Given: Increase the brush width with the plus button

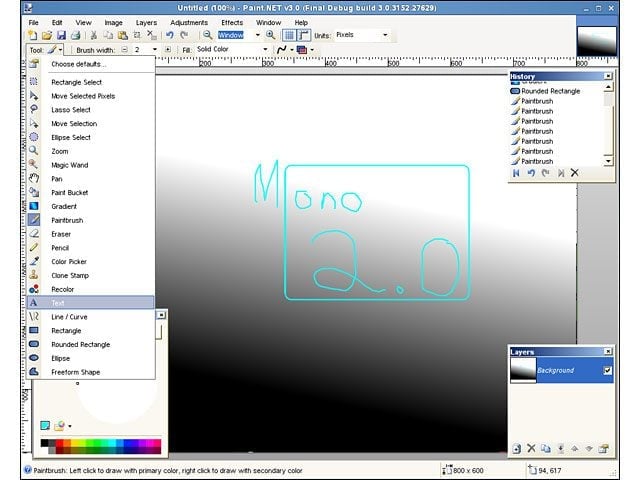Looking at the screenshot, I should (x=168, y=50).
